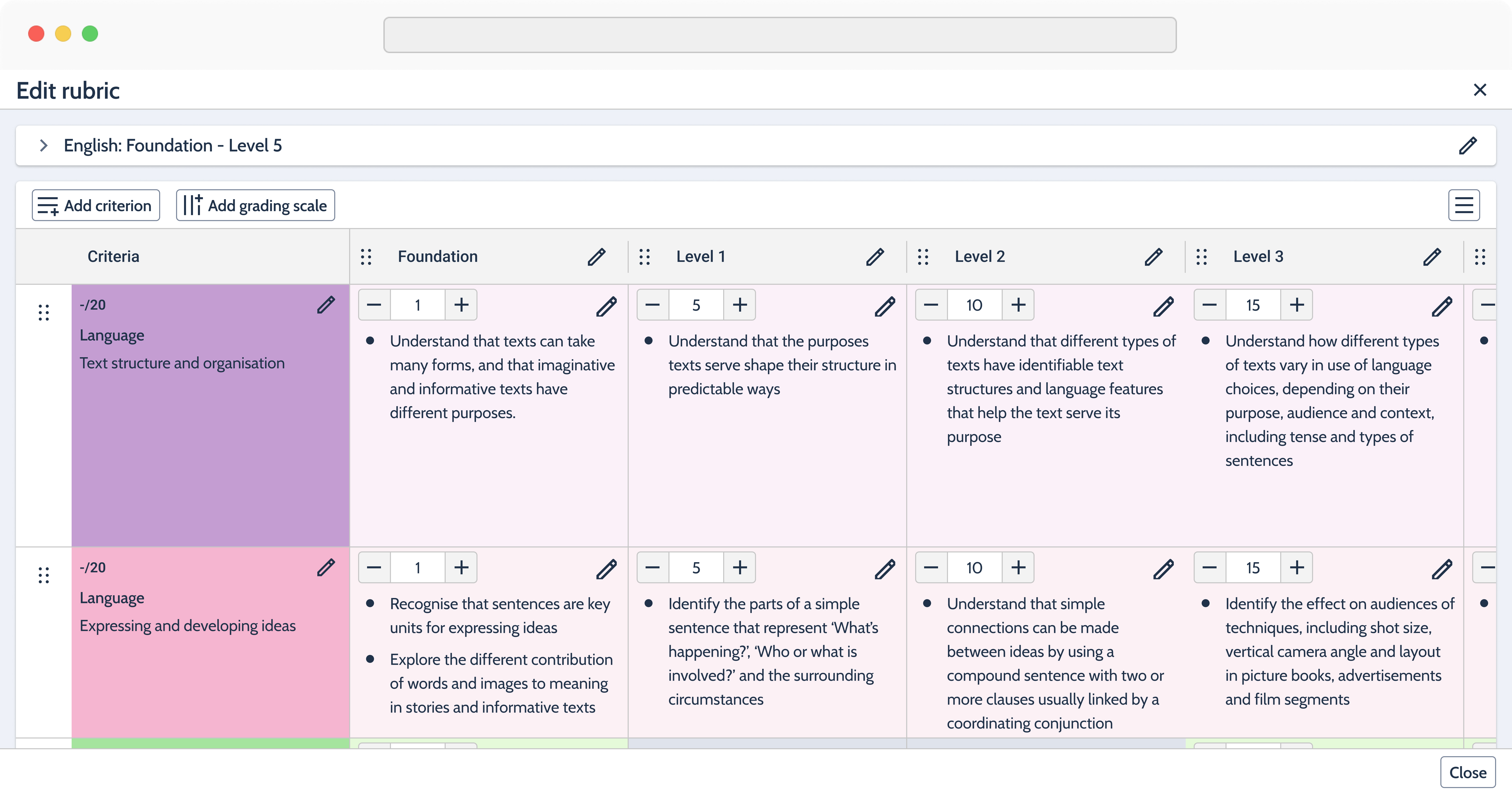
Task: Decrease Level 3 score for Text structure row
Action: click(1209, 305)
